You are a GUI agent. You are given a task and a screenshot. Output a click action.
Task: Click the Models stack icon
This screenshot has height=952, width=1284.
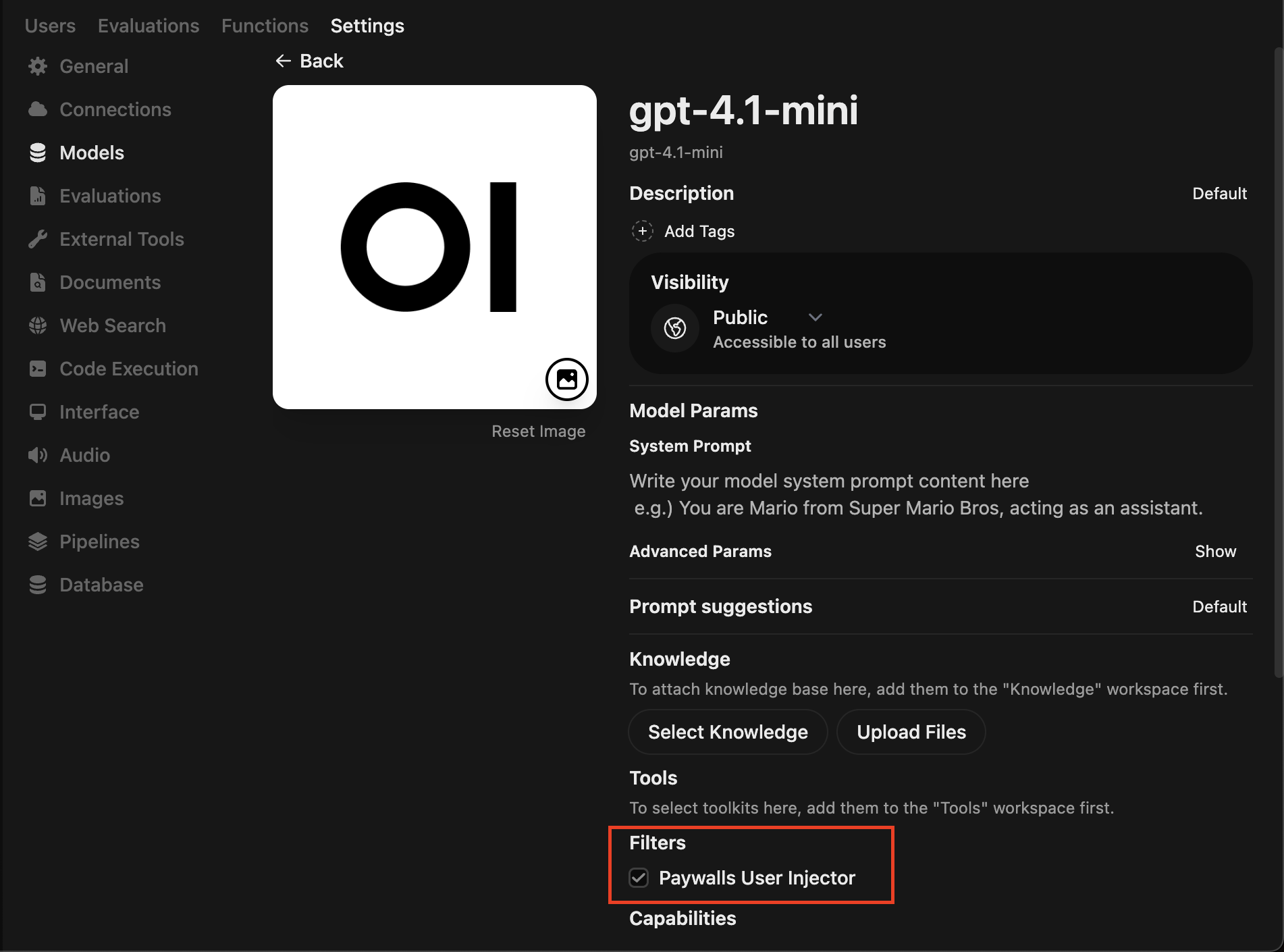38,153
